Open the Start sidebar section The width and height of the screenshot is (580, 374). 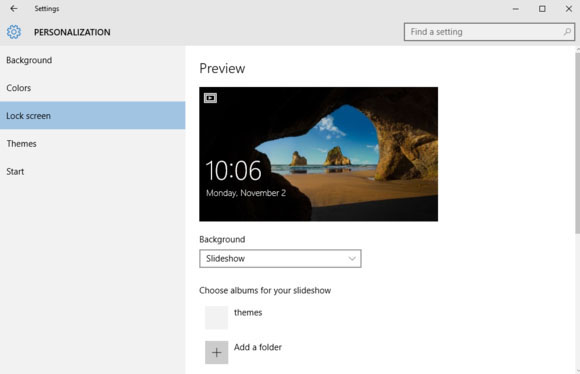pos(92,171)
